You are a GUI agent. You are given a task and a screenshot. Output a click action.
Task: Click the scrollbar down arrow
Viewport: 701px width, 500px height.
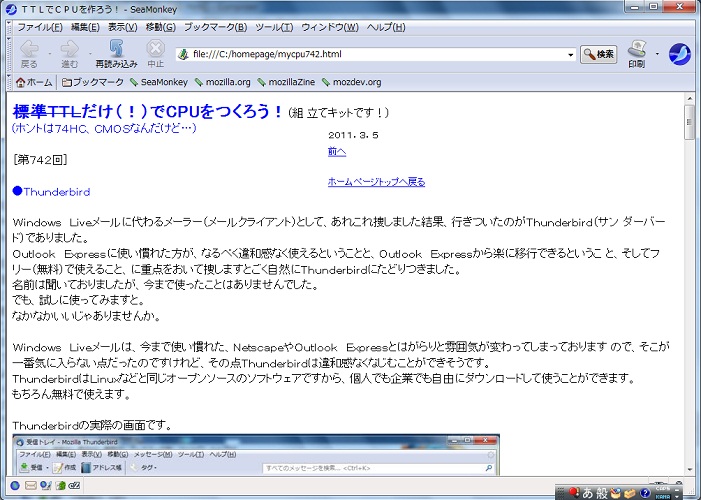point(689,470)
